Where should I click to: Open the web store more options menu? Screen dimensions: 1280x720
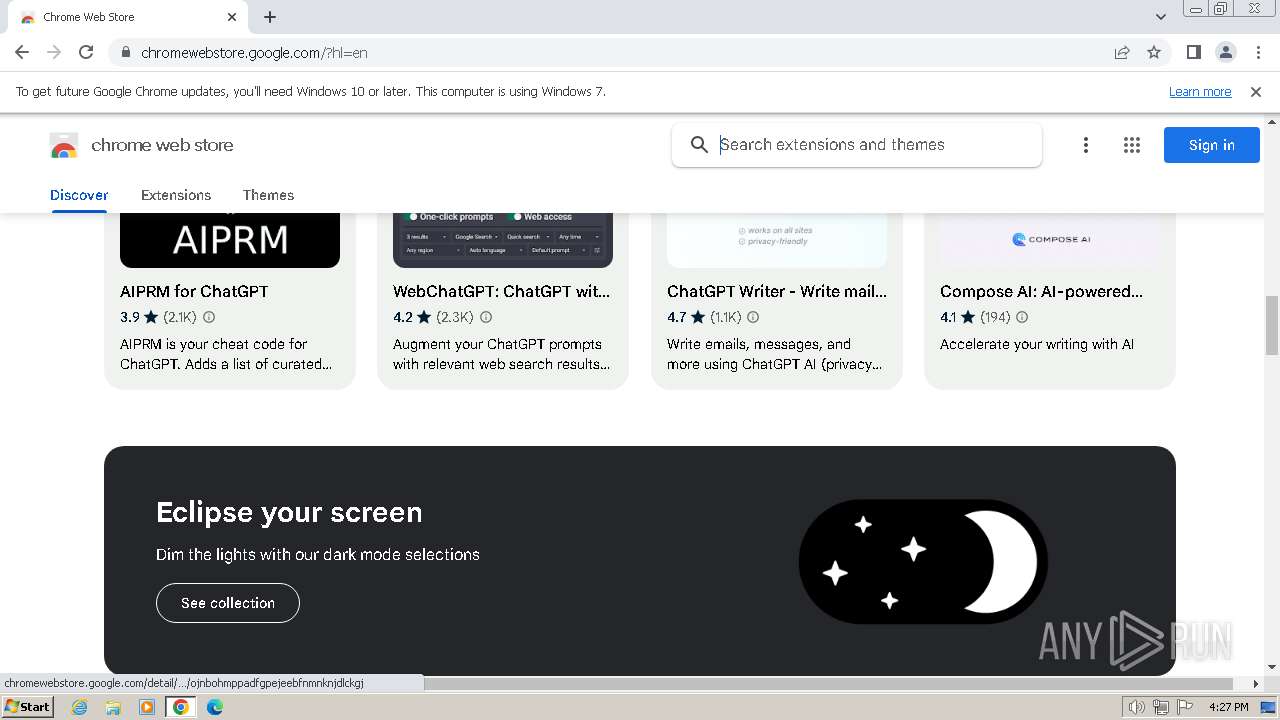tap(1085, 145)
